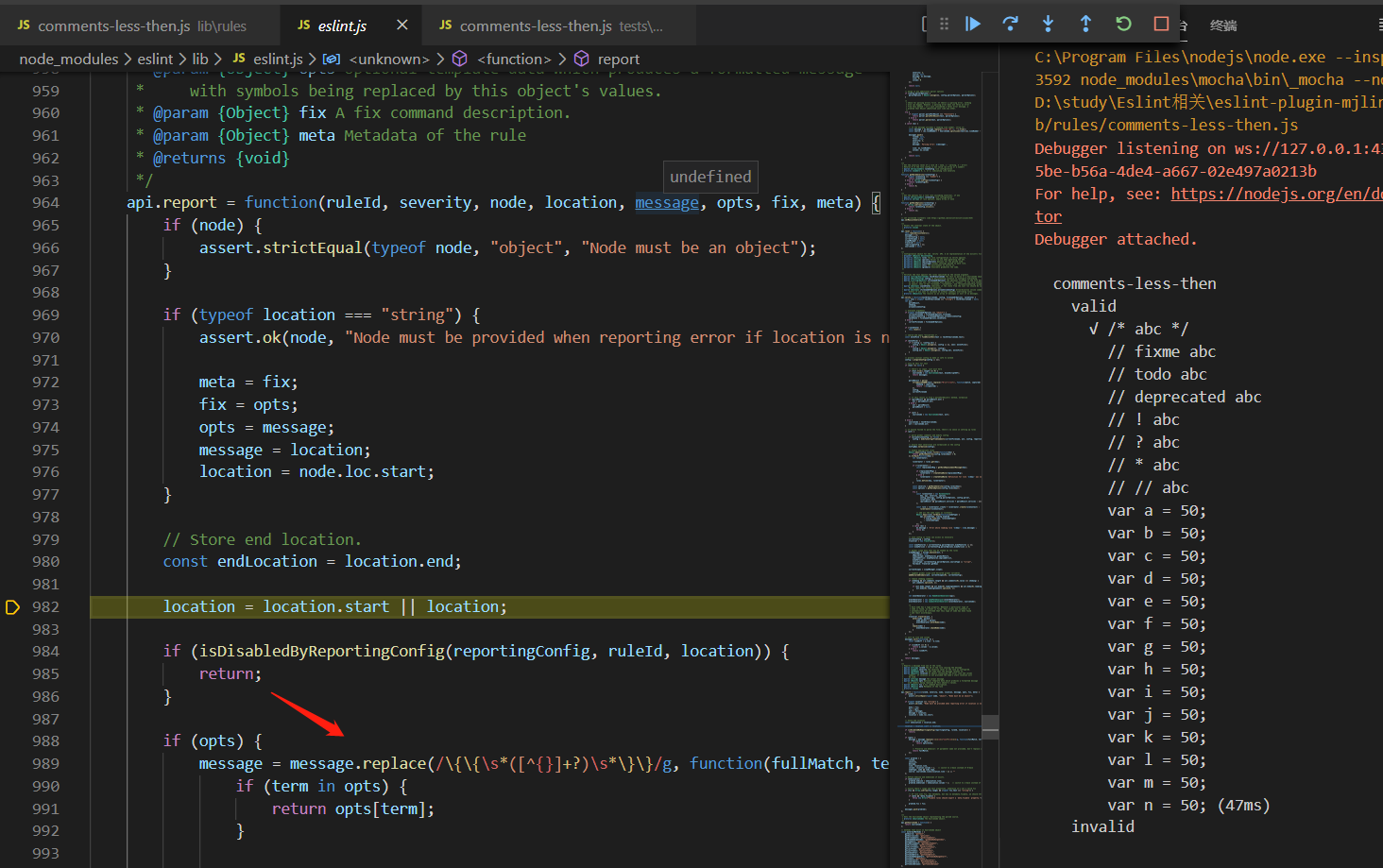Restart the debug session
The width and height of the screenshot is (1383, 868).
pos(1123,25)
